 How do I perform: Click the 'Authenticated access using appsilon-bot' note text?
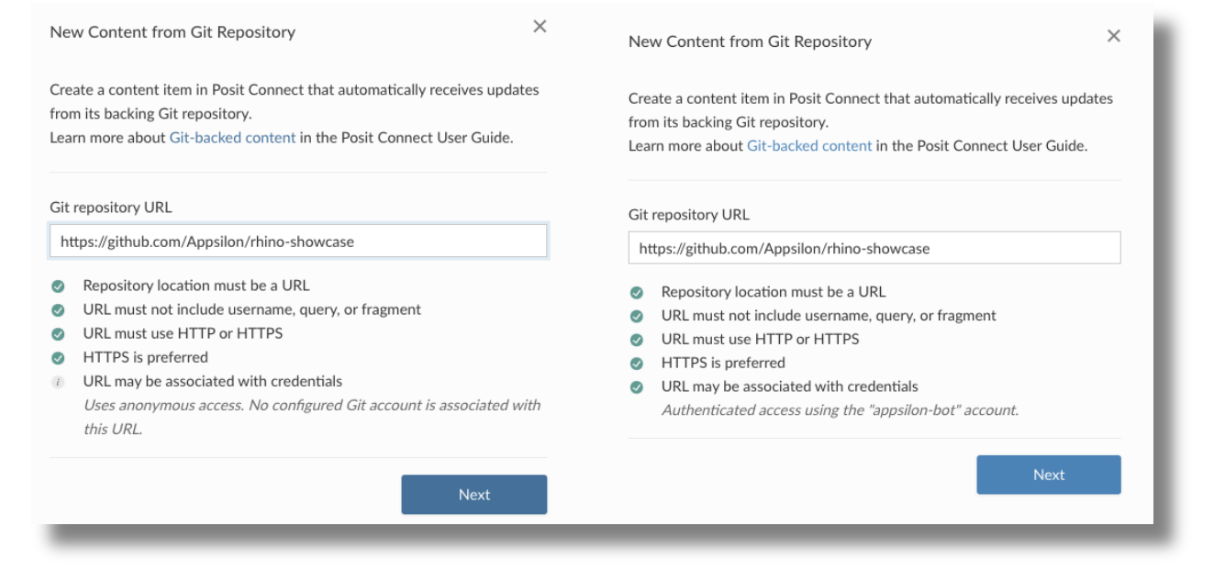[839, 410]
